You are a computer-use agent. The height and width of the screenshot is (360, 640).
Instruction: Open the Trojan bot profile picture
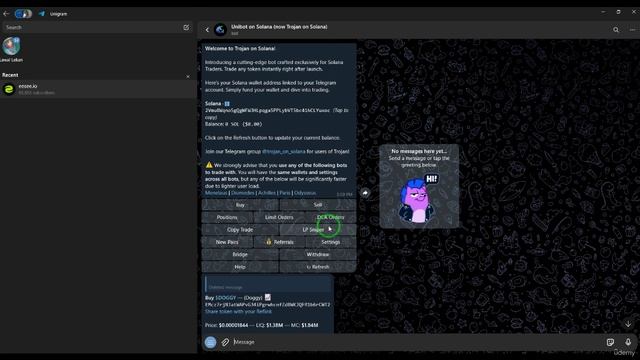(220, 30)
